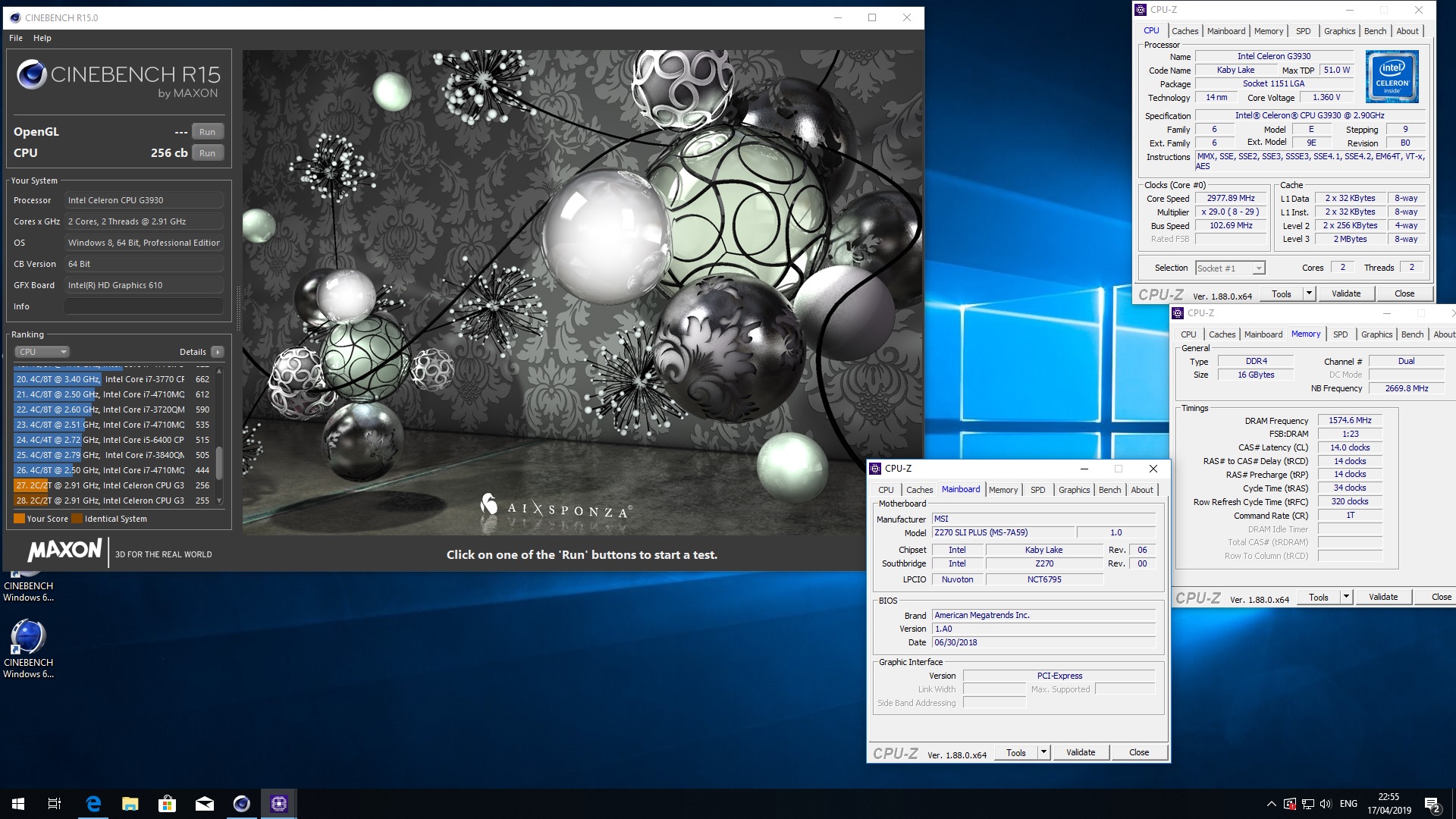This screenshot has width=1456, height=819.
Task: Switch to Graphics tab in Memory CPU-Z window
Action: 1376,334
